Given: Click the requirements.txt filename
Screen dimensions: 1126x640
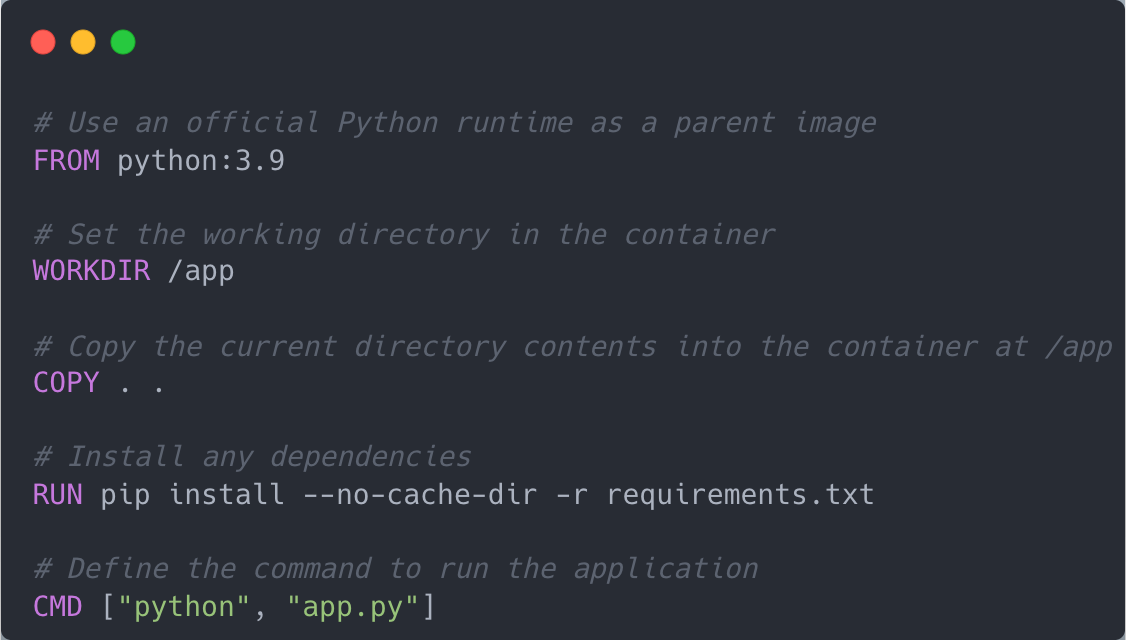Looking at the screenshot, I should point(740,494).
